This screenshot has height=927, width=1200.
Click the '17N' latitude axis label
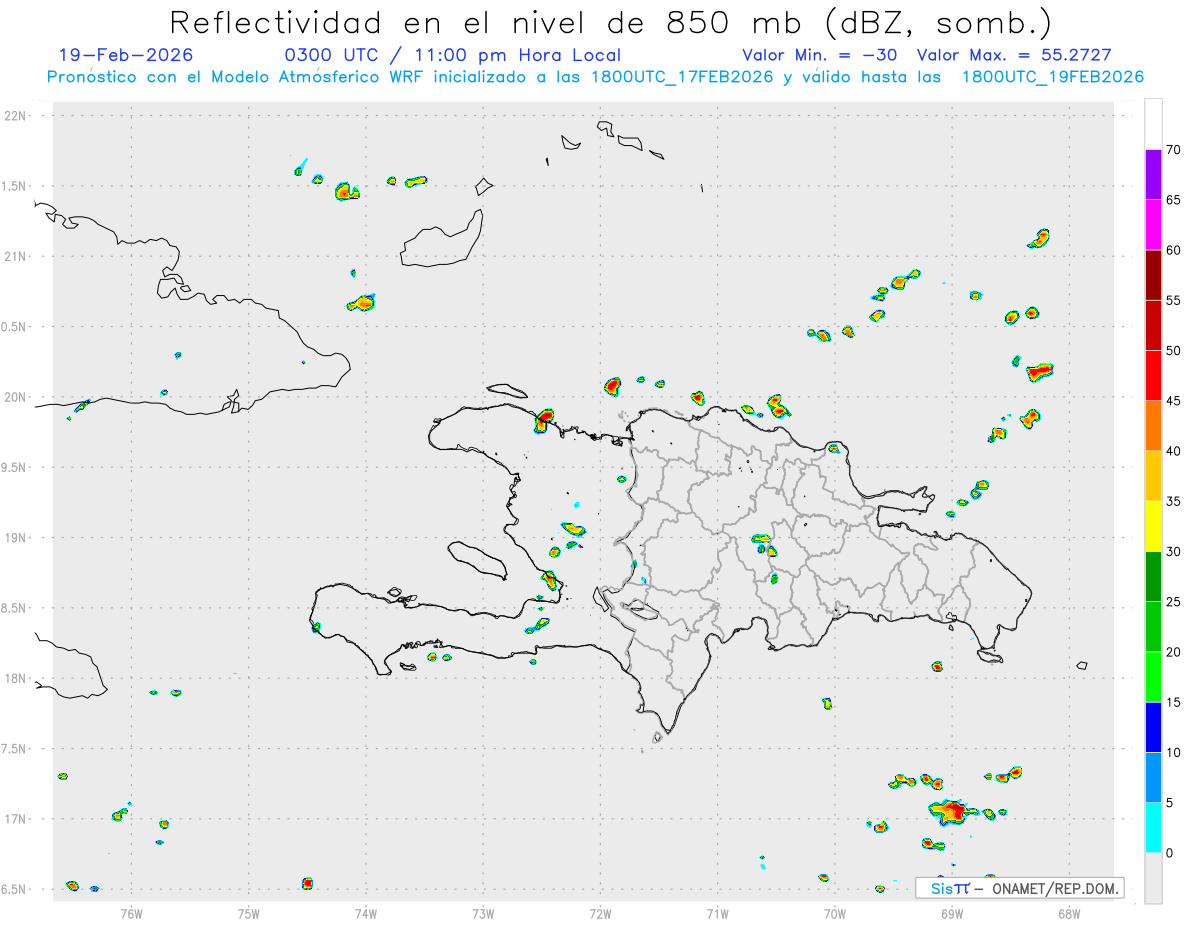(16, 819)
